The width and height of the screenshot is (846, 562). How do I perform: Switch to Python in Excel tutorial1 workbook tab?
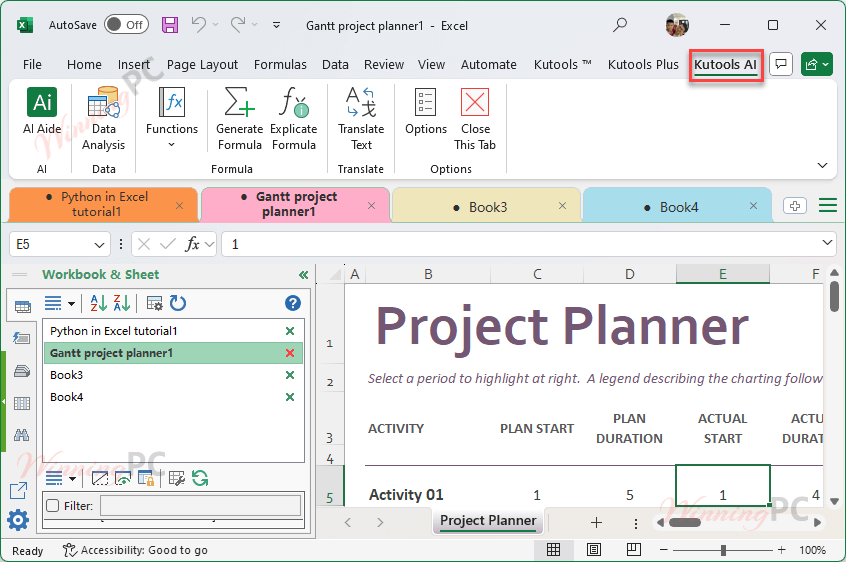click(x=104, y=204)
